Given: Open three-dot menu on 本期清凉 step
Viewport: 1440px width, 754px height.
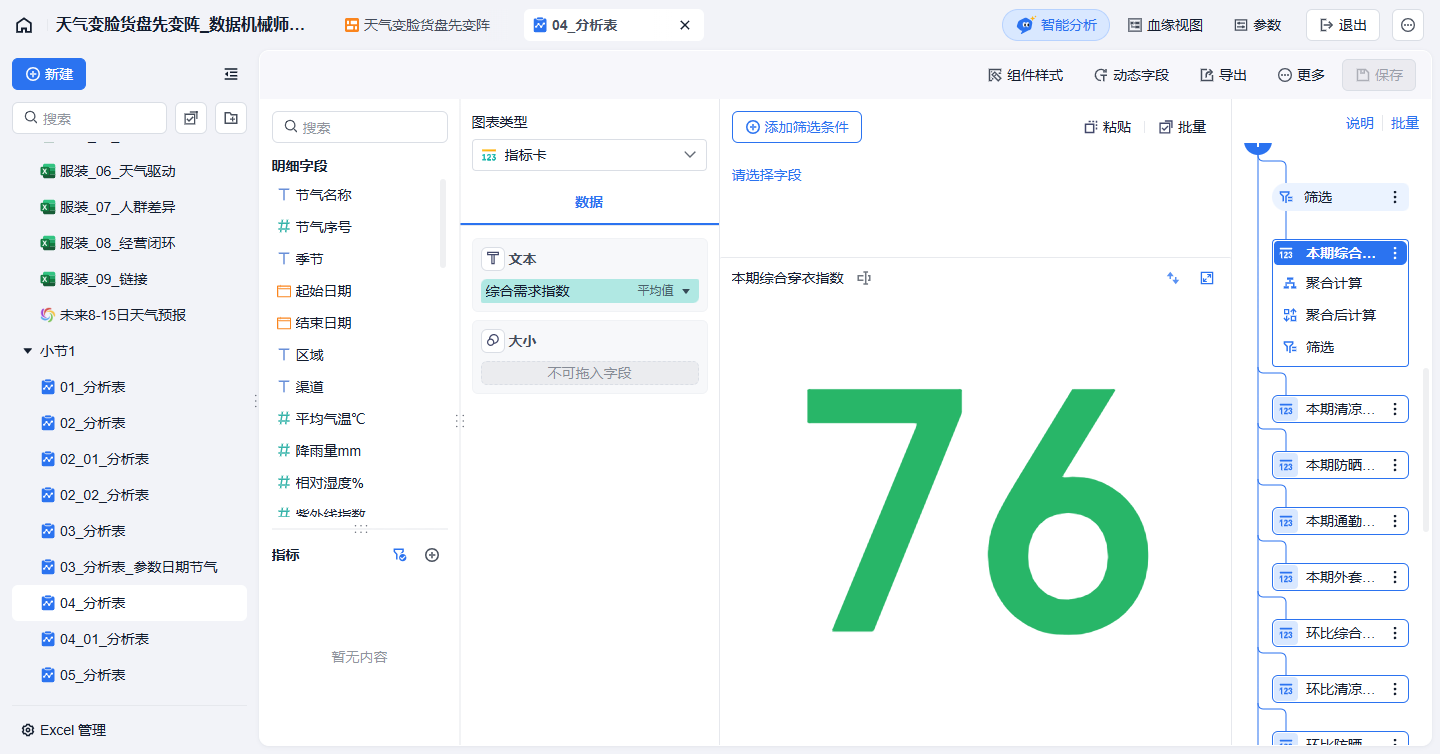Looking at the screenshot, I should pos(1395,409).
